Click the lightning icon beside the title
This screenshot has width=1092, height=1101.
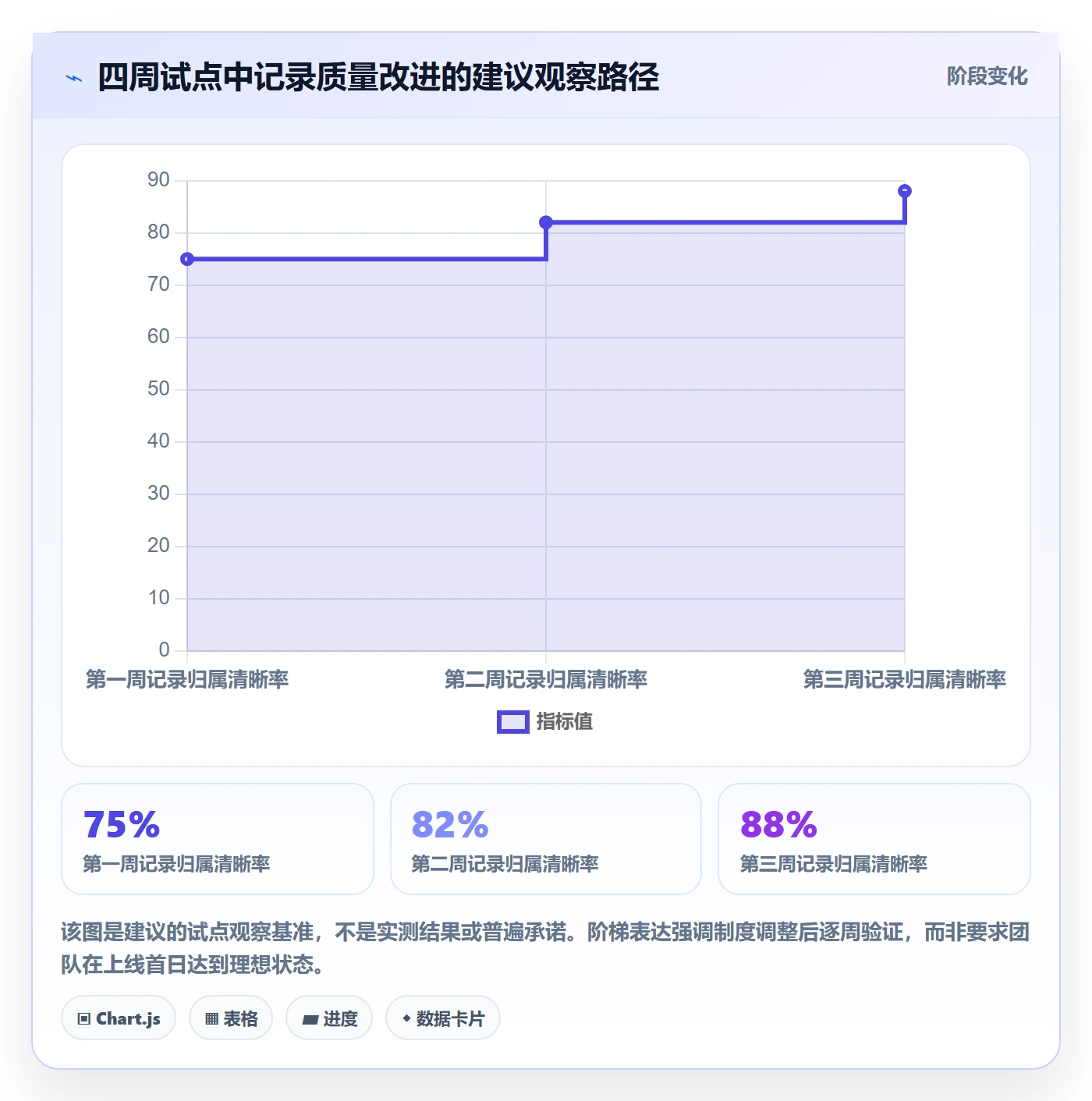[74, 78]
